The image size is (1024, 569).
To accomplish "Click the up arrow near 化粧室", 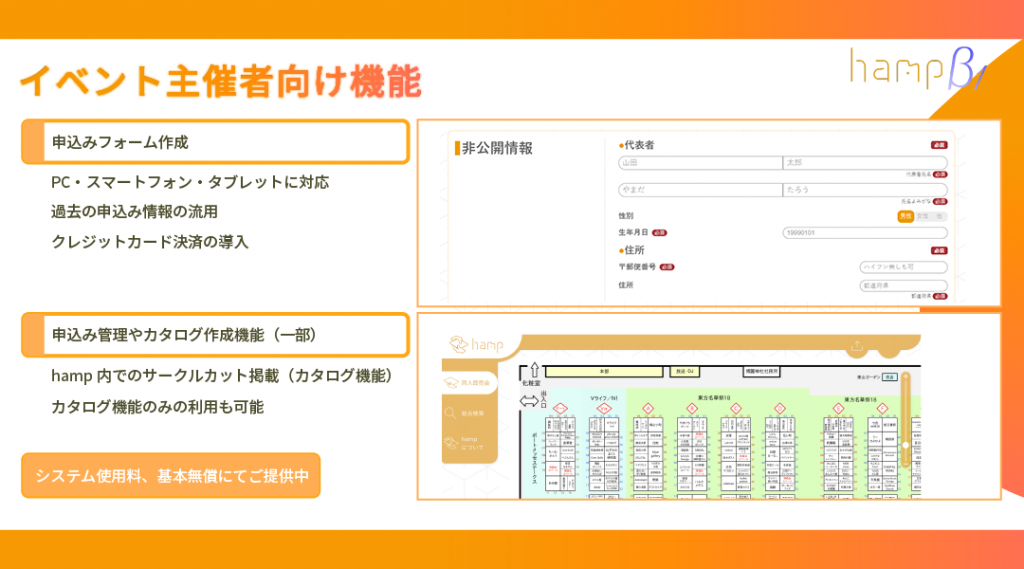I will tap(534, 370).
